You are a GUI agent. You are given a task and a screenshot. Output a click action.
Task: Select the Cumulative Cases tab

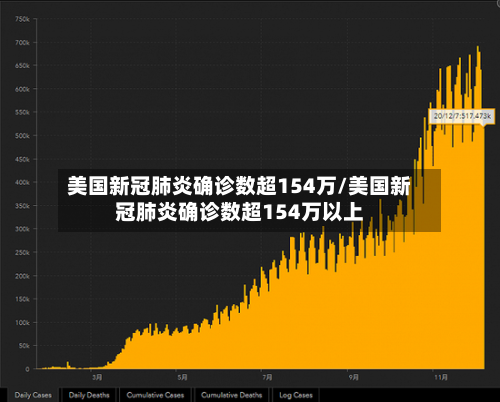click(155, 395)
